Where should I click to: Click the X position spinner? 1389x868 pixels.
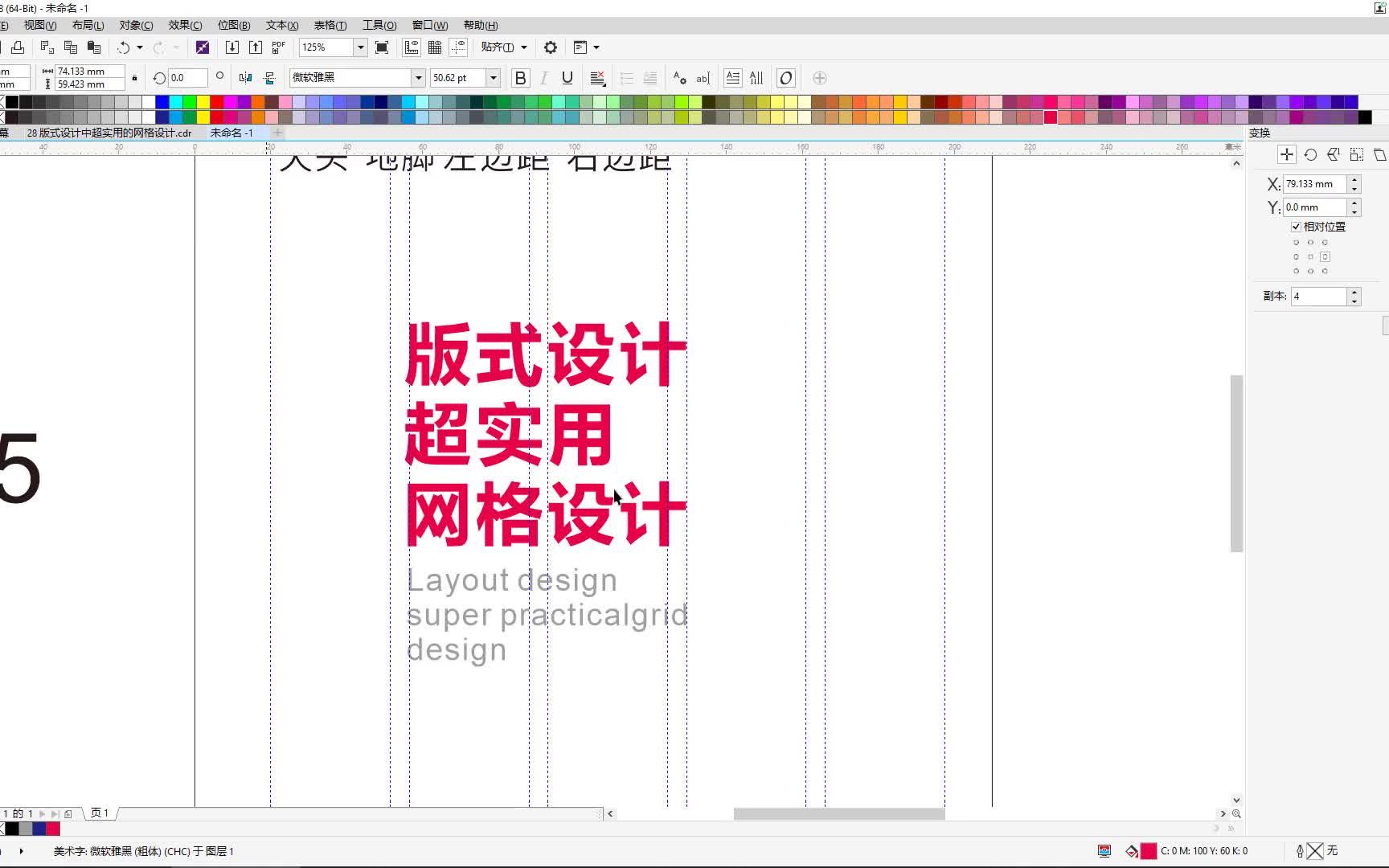pyautogui.click(x=1354, y=184)
